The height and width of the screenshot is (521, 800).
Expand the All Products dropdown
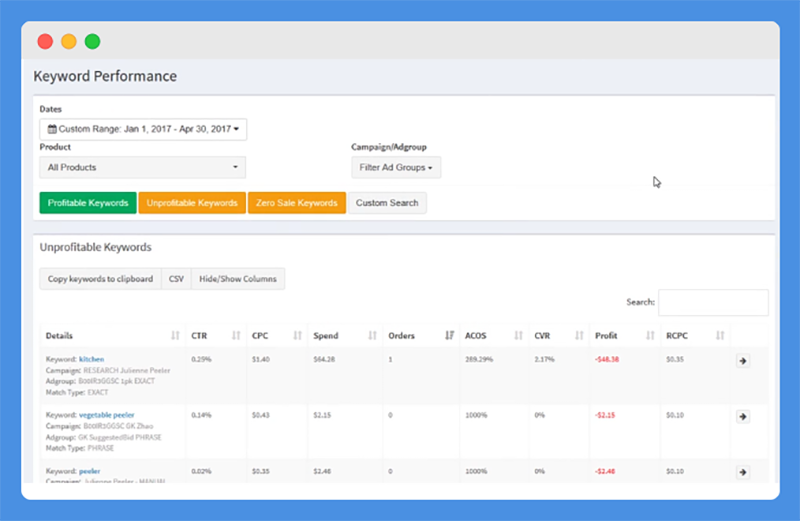pyautogui.click(x=143, y=167)
